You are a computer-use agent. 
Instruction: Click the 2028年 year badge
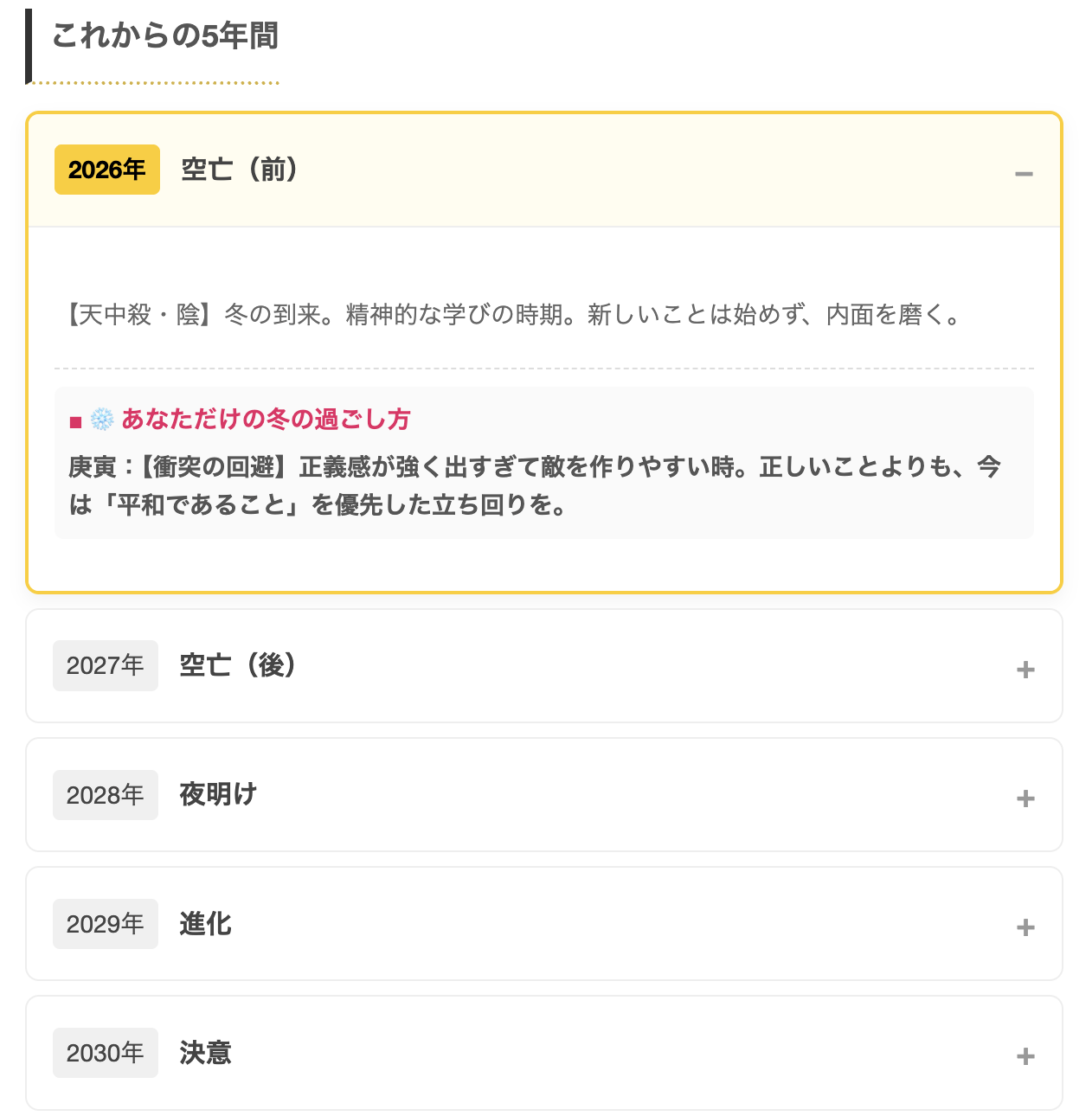[105, 794]
